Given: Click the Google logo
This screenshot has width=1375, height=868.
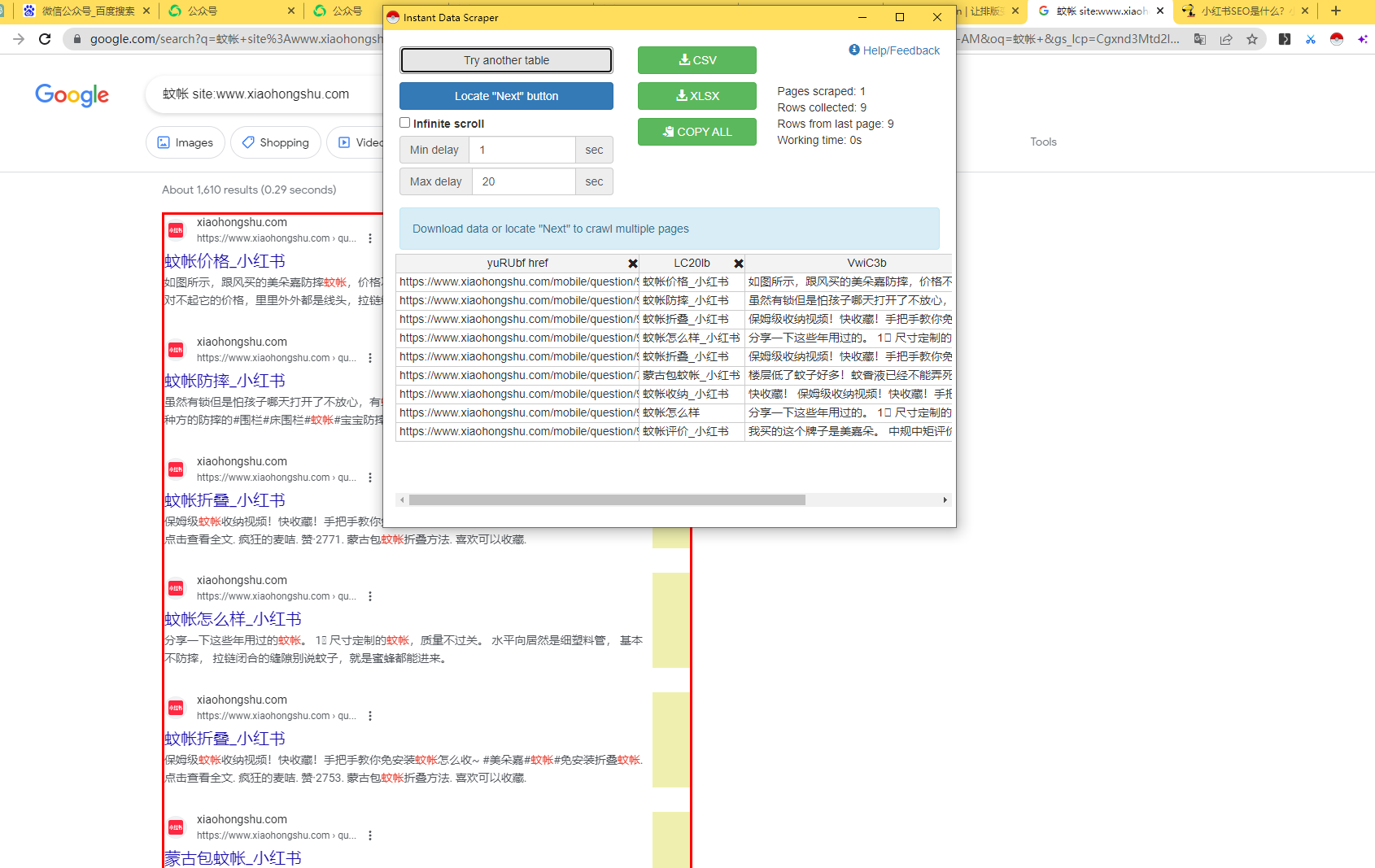Looking at the screenshot, I should click(72, 95).
